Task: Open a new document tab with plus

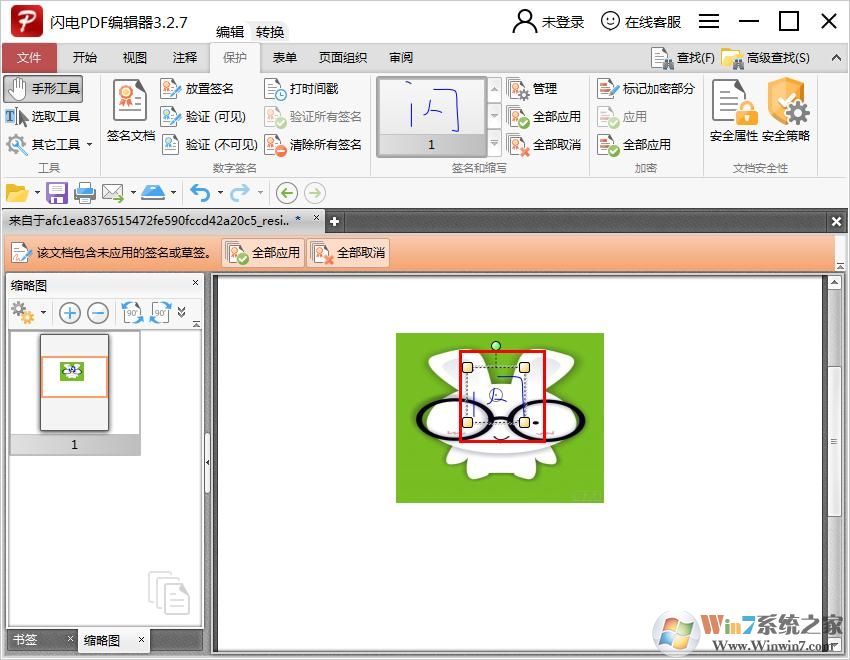Action: (x=334, y=221)
